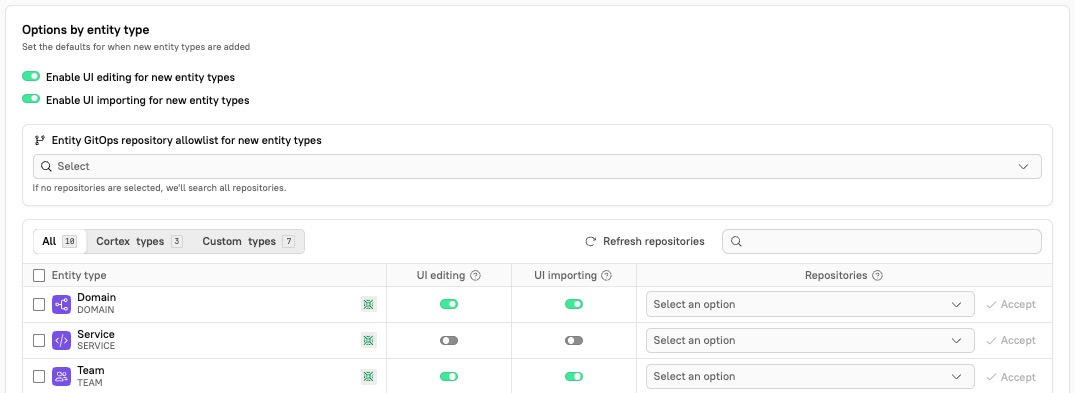Toggle Enable UI importing for new entity types

click(31, 99)
